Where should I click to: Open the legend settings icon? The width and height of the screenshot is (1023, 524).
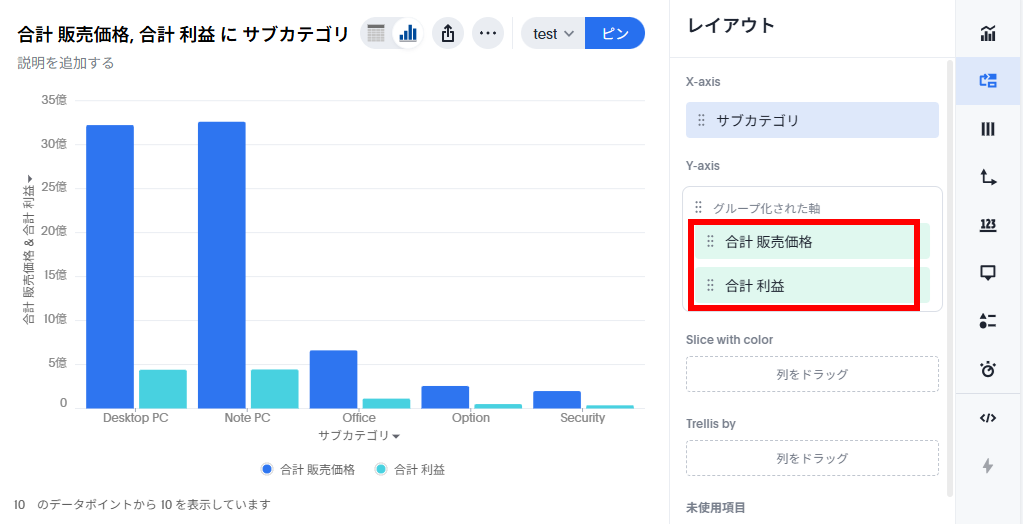tap(988, 320)
